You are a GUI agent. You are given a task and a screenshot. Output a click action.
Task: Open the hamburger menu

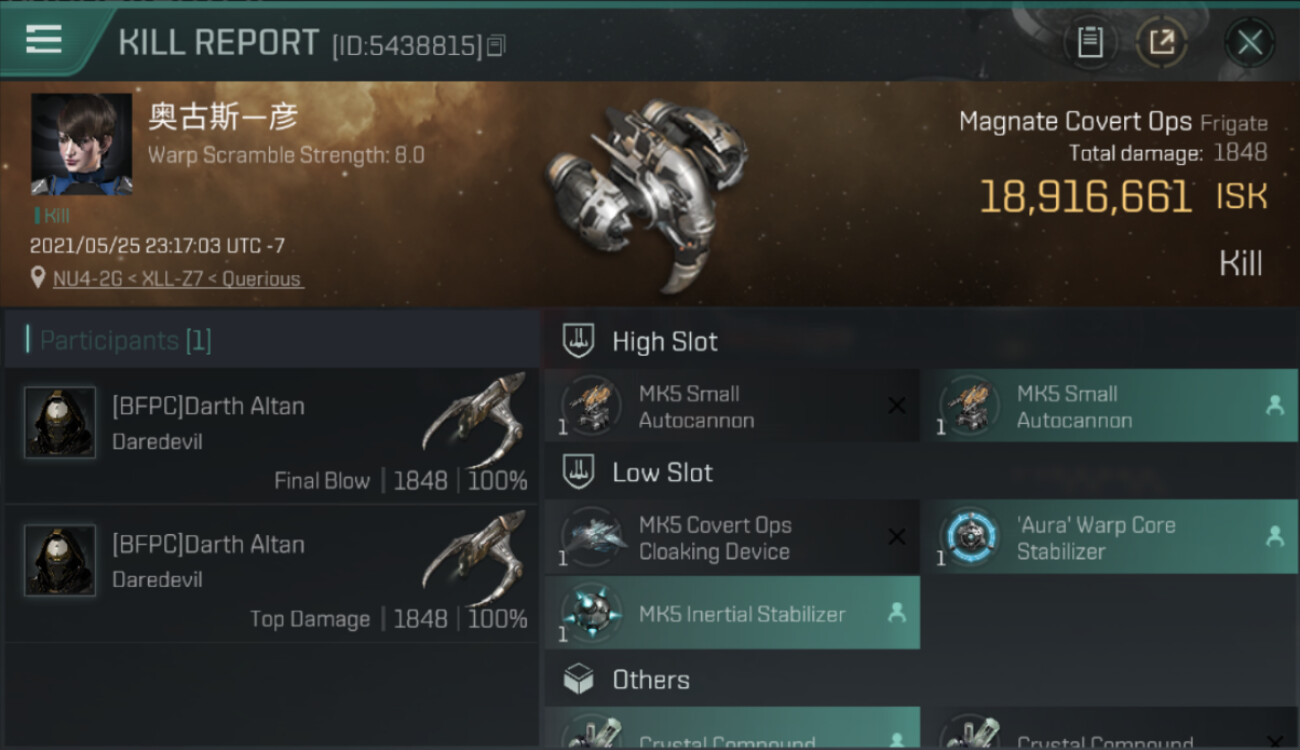point(43,40)
